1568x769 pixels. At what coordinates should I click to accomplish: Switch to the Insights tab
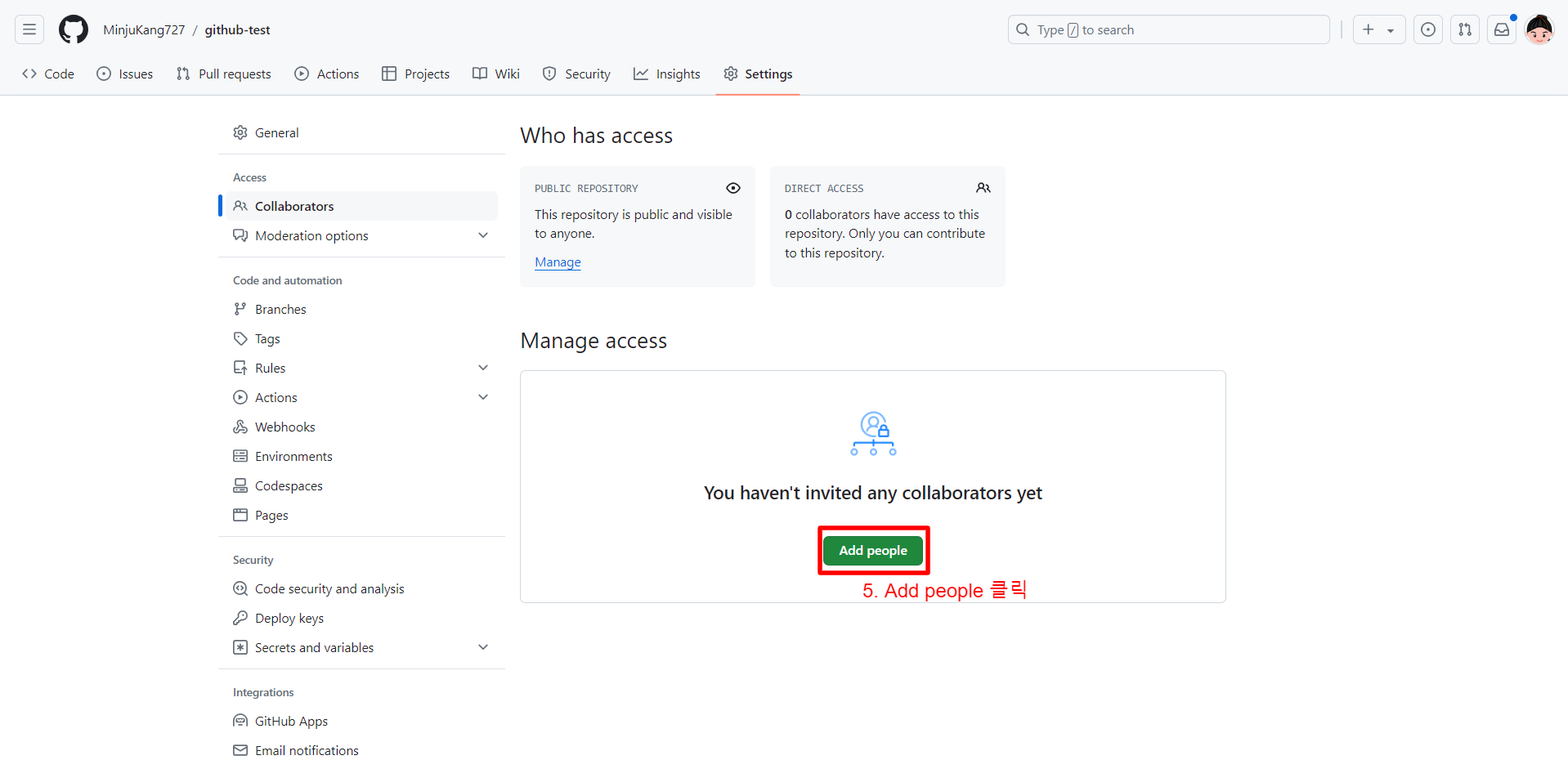point(667,74)
